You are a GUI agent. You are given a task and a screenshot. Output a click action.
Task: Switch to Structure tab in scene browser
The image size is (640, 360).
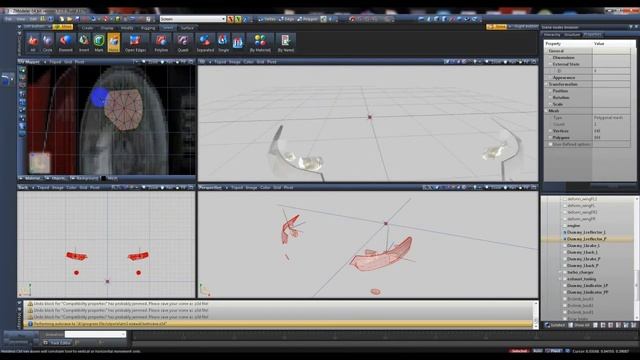[x=572, y=35]
